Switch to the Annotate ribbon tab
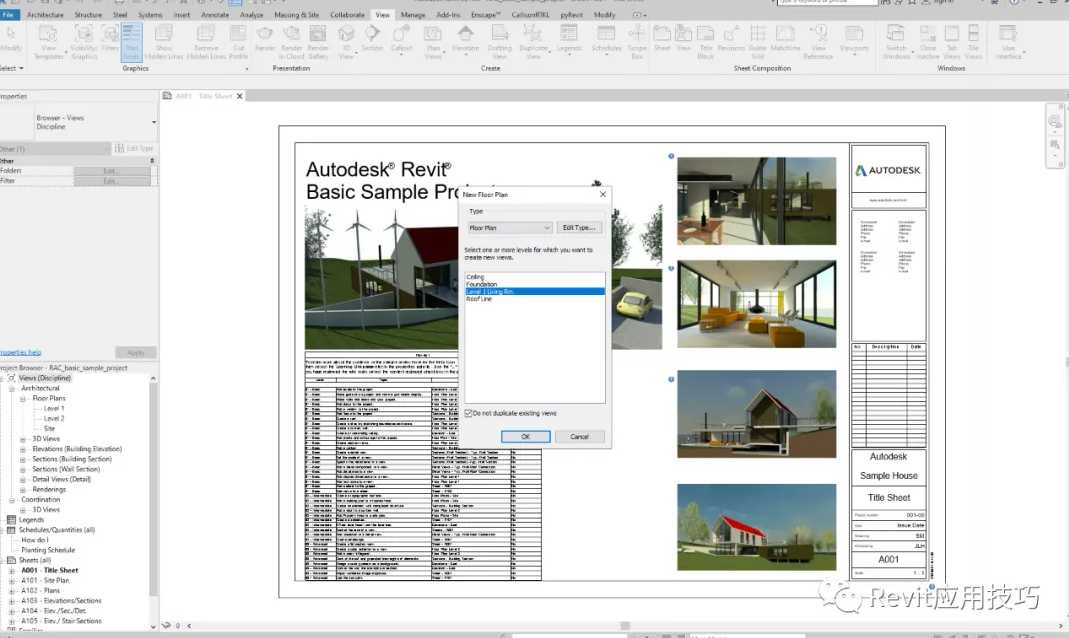Screen dimensions: 1069x638 tap(215, 15)
